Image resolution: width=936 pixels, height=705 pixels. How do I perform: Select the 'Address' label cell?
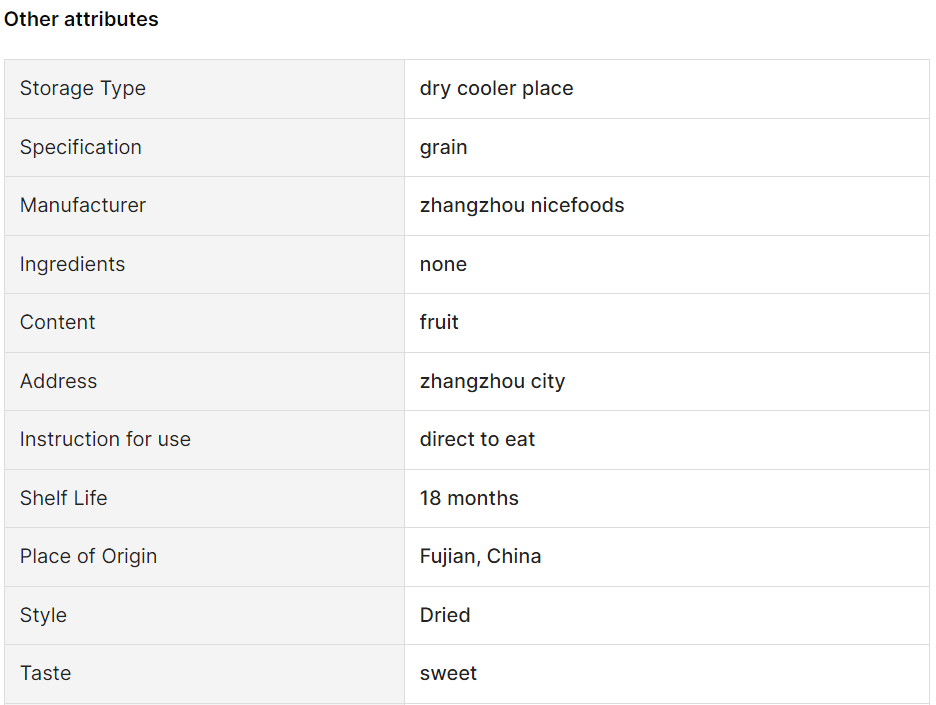pyautogui.click(x=204, y=381)
